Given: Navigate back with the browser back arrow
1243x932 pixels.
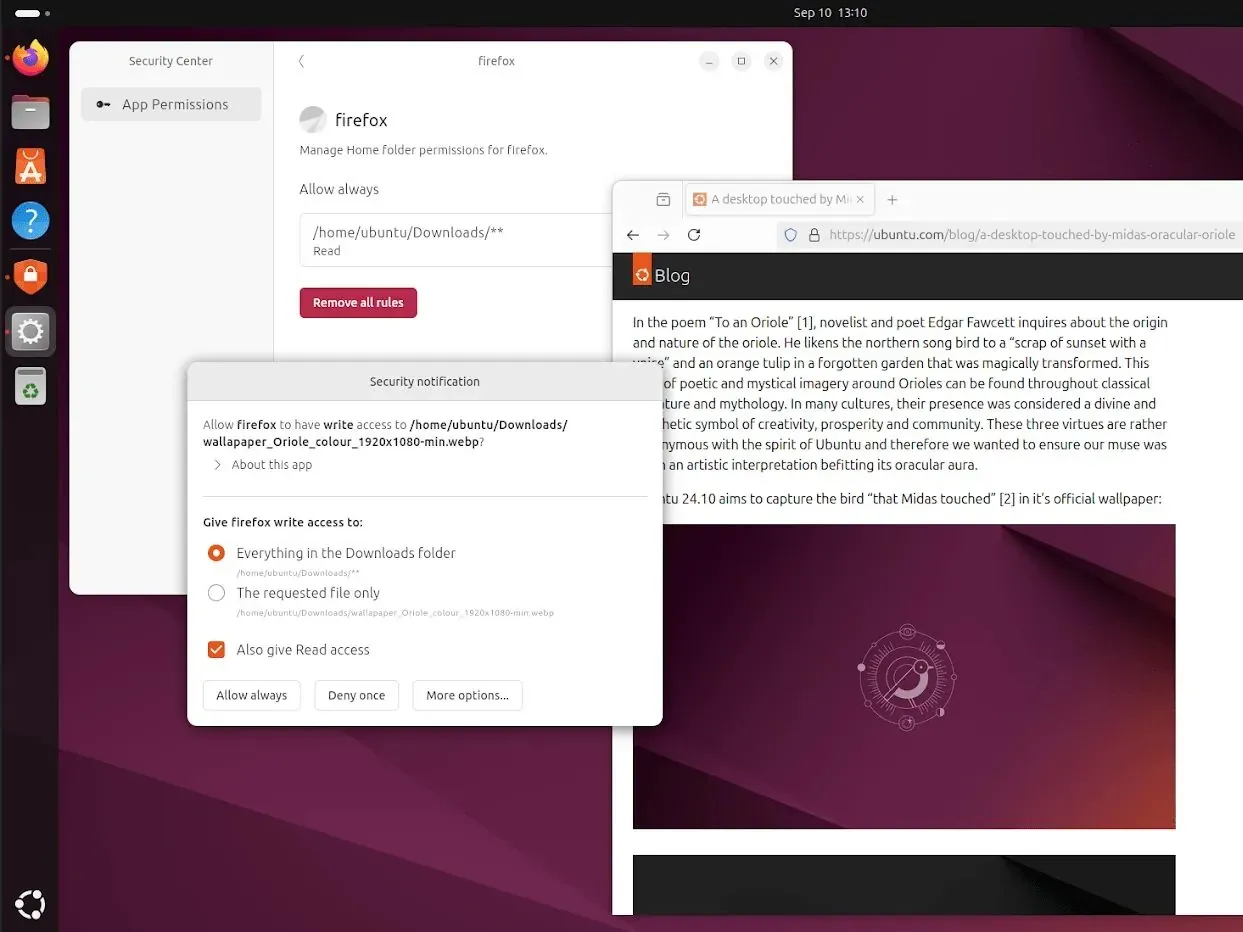Looking at the screenshot, I should tap(632, 234).
